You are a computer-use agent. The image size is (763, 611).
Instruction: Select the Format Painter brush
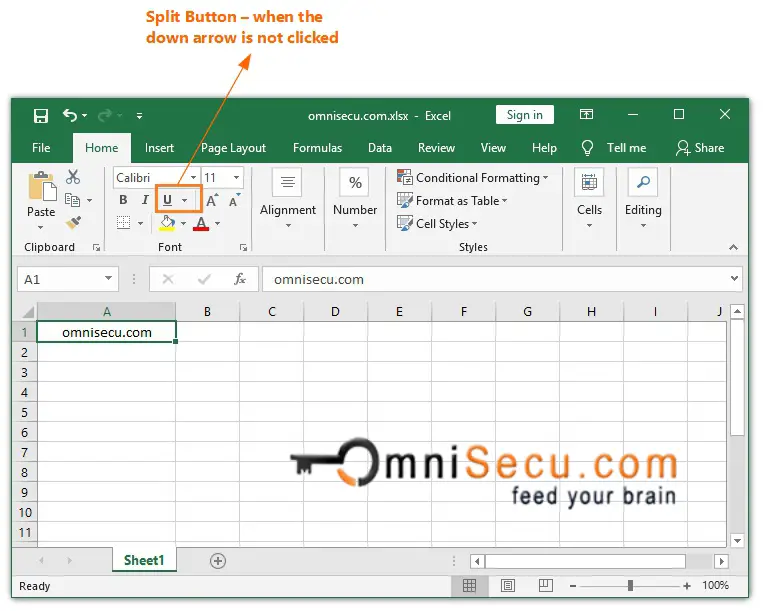(x=73, y=223)
